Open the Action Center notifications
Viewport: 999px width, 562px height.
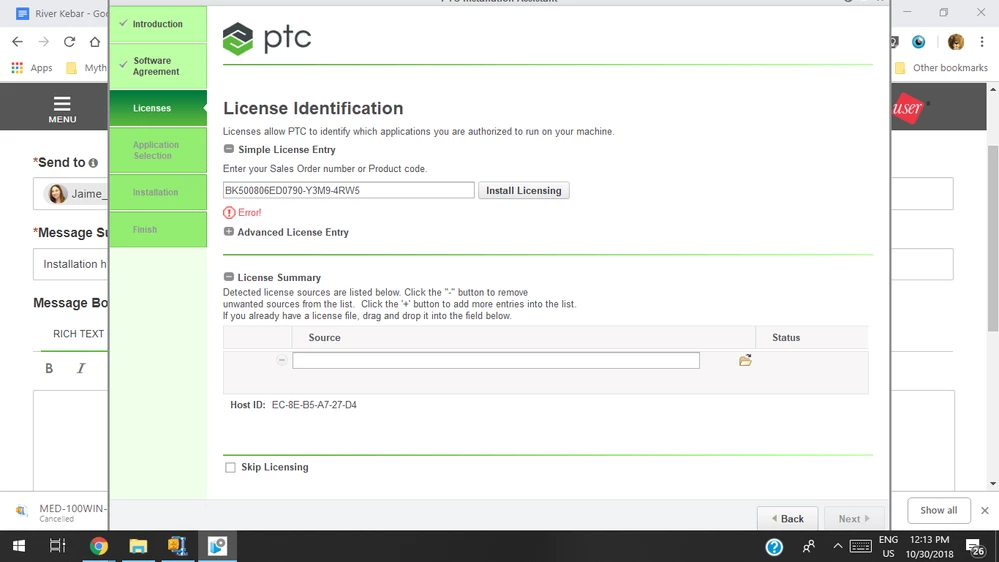[x=975, y=547]
